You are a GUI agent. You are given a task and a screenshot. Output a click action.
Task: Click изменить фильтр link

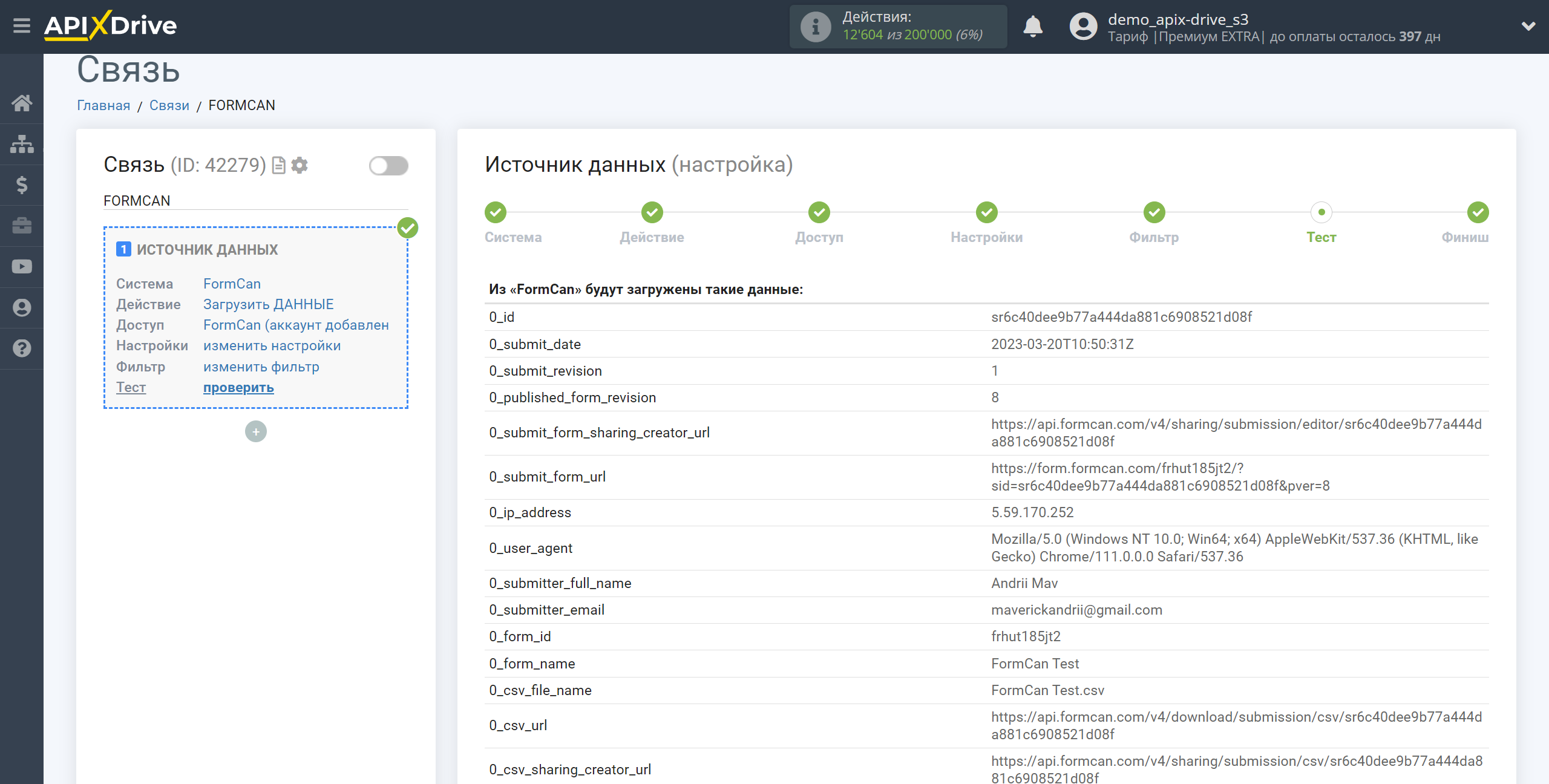coord(261,367)
